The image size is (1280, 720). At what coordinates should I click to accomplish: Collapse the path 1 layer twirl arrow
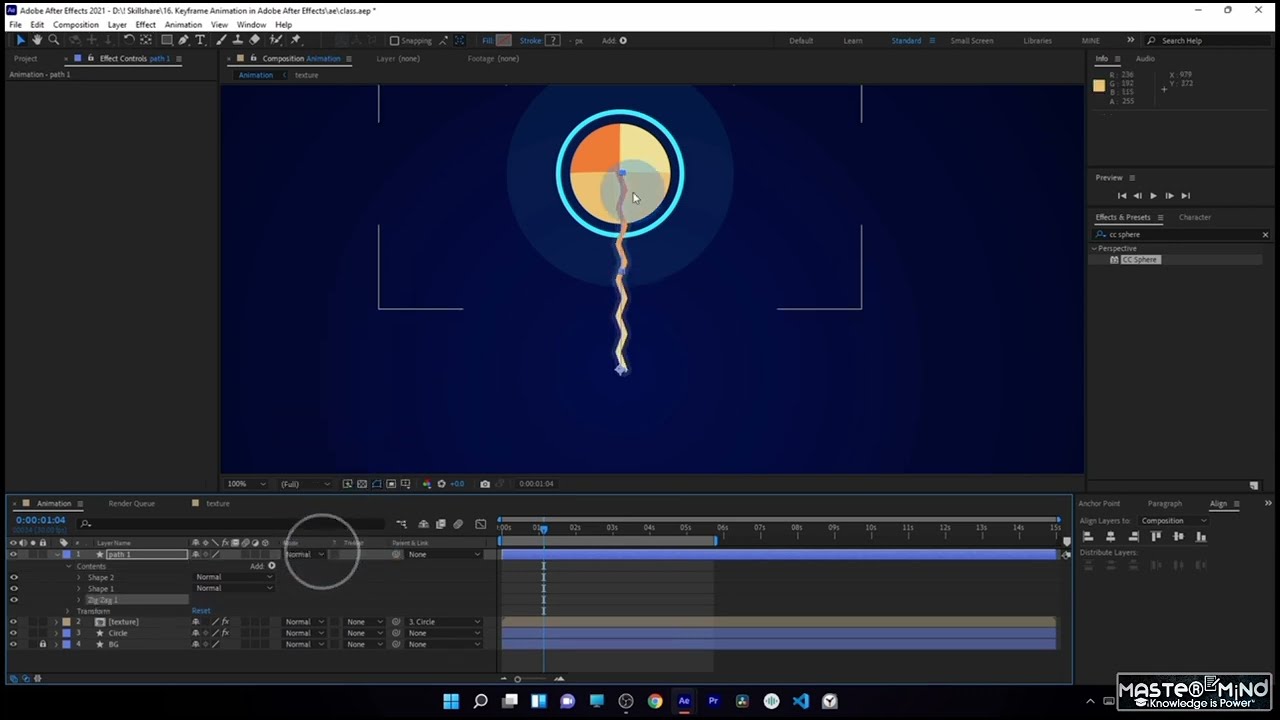point(56,554)
